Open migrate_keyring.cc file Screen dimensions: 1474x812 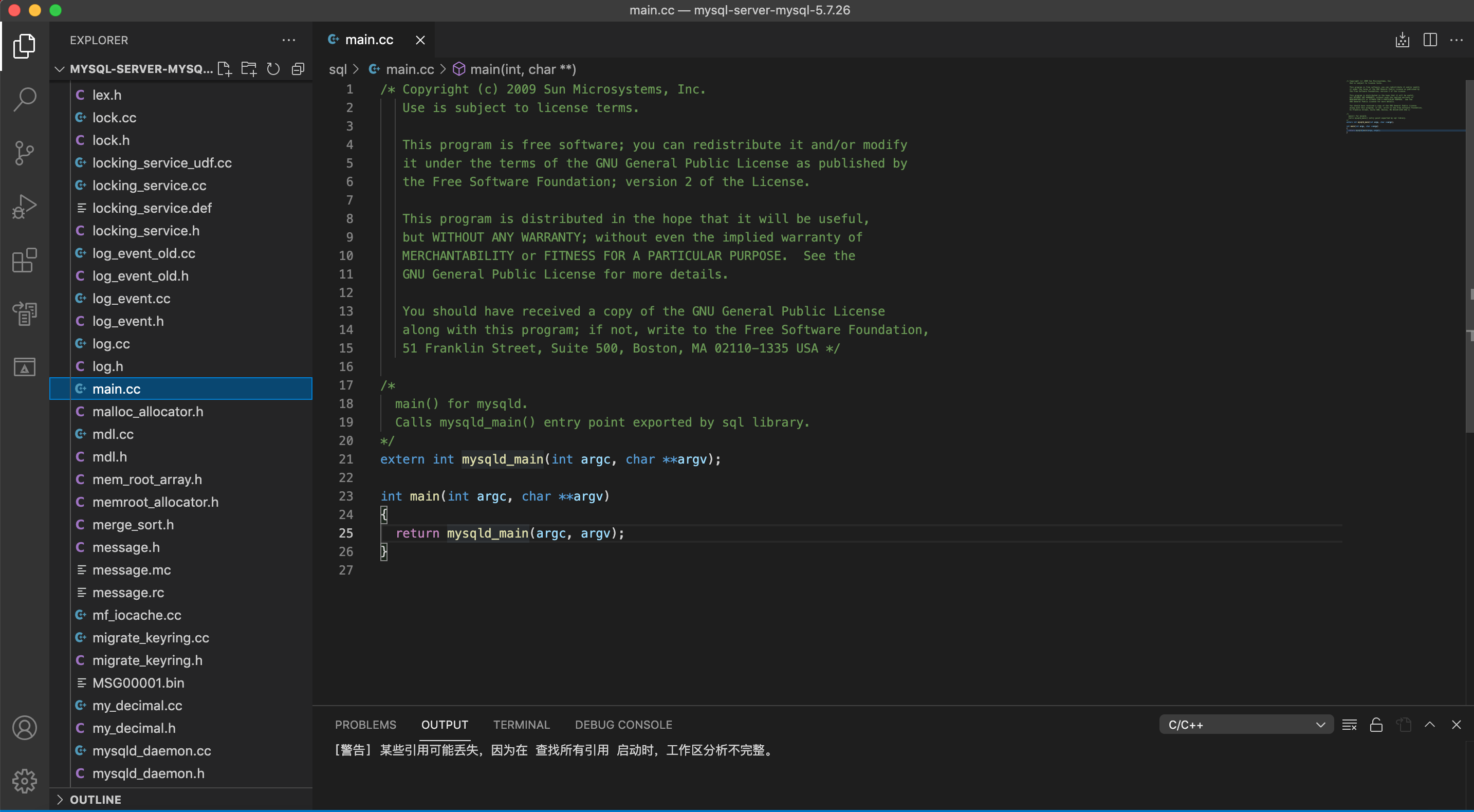181,637
